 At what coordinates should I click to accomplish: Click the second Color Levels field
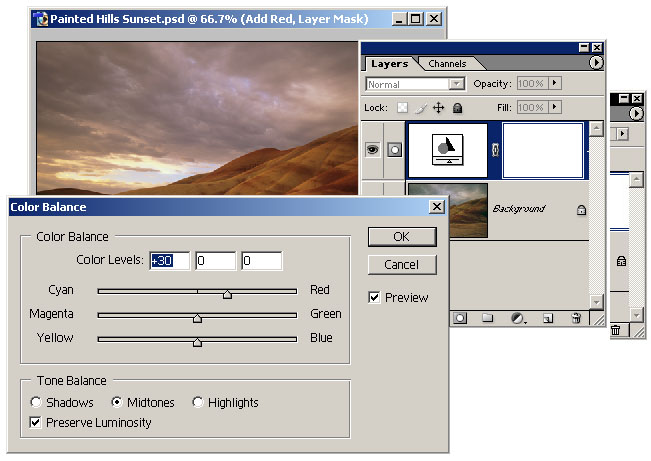coord(215,261)
